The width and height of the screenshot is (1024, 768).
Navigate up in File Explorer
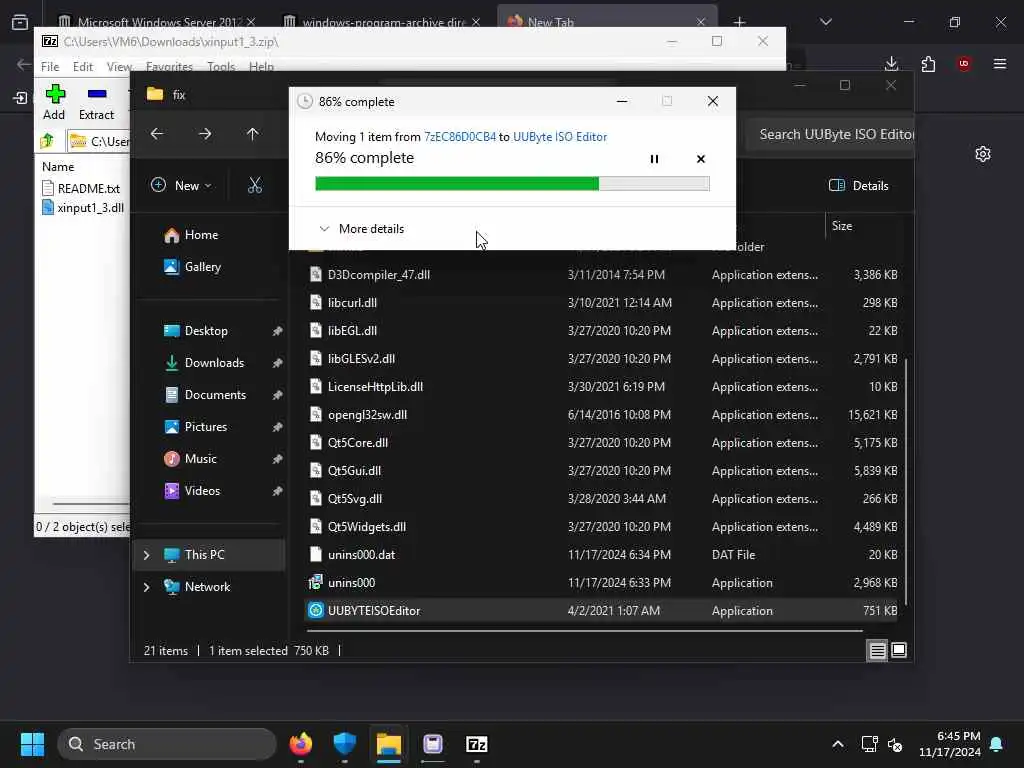coord(252,134)
